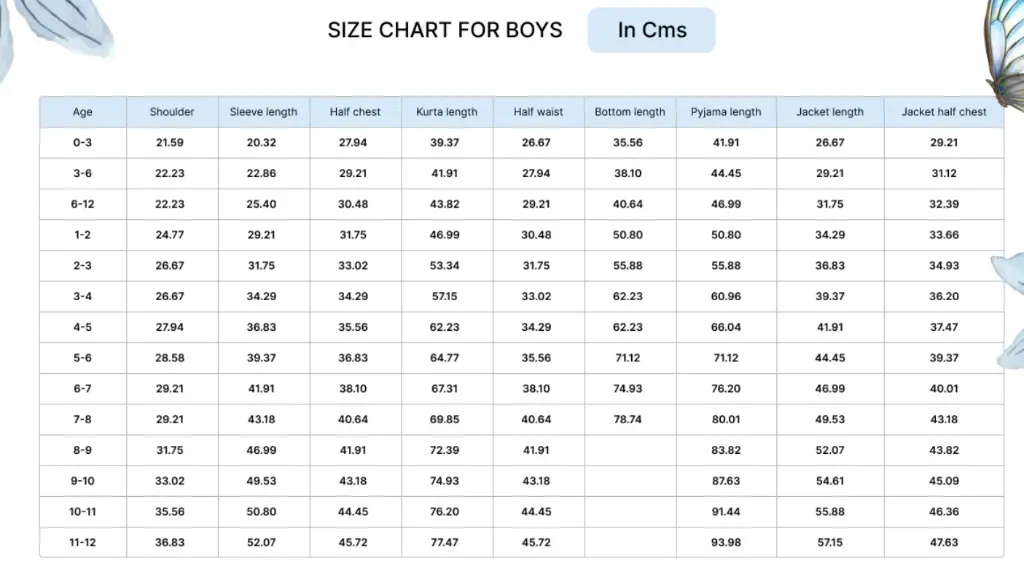Click the Sleeve length column header
This screenshot has height=577, width=1024.
click(263, 112)
